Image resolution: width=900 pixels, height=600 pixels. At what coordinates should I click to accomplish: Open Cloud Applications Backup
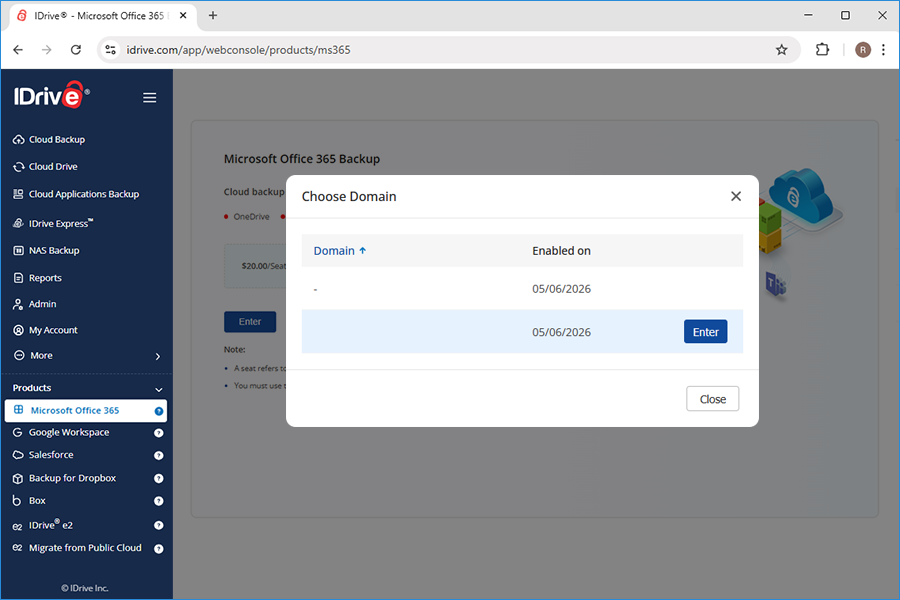(x=84, y=194)
